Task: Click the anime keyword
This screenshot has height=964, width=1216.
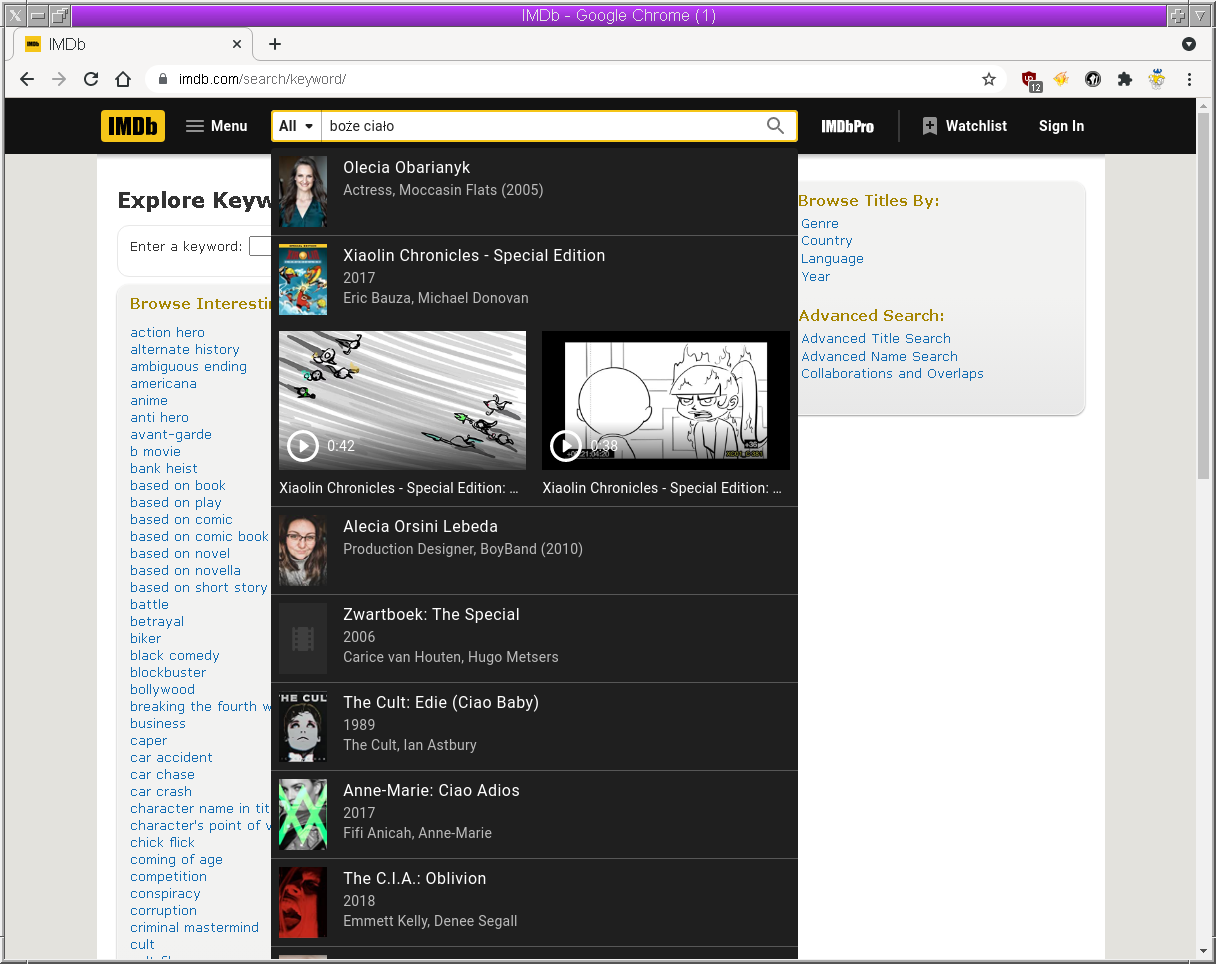Action: 149,401
